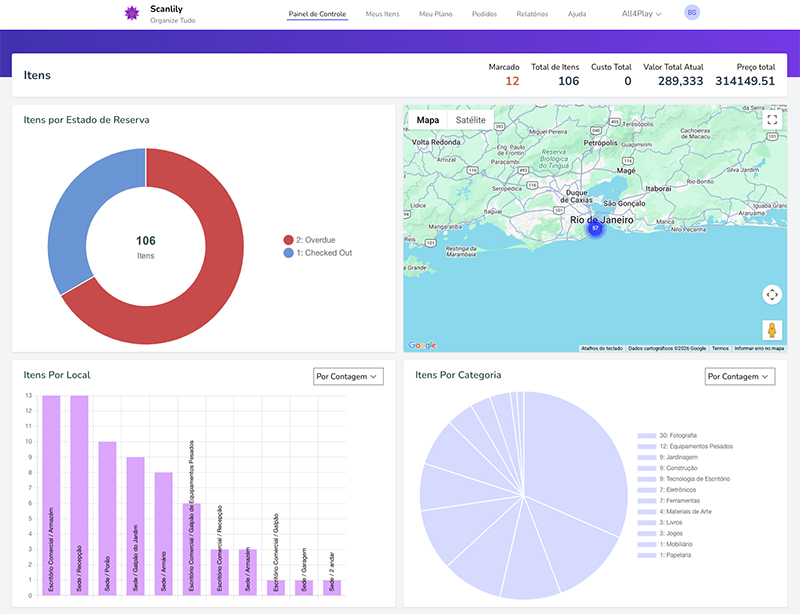The height and width of the screenshot is (614, 800).
Task: Click the 4: Materiais de Arte legend entry
Action: point(674,511)
